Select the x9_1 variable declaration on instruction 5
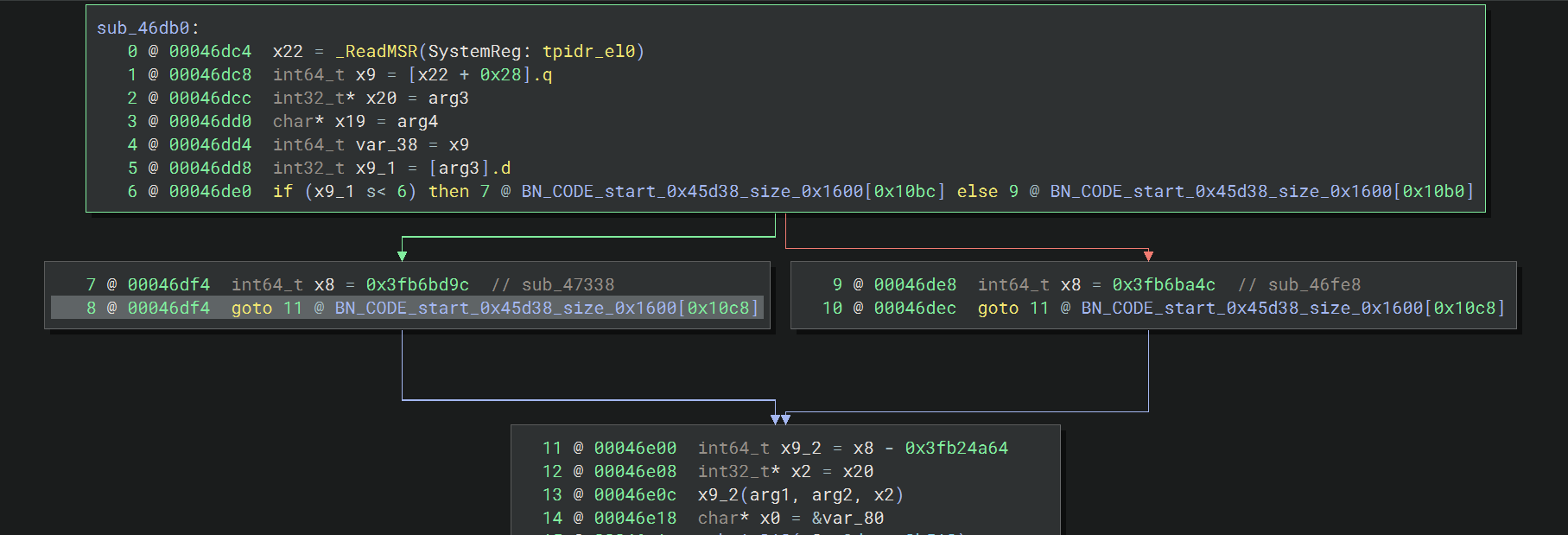 (x=376, y=168)
